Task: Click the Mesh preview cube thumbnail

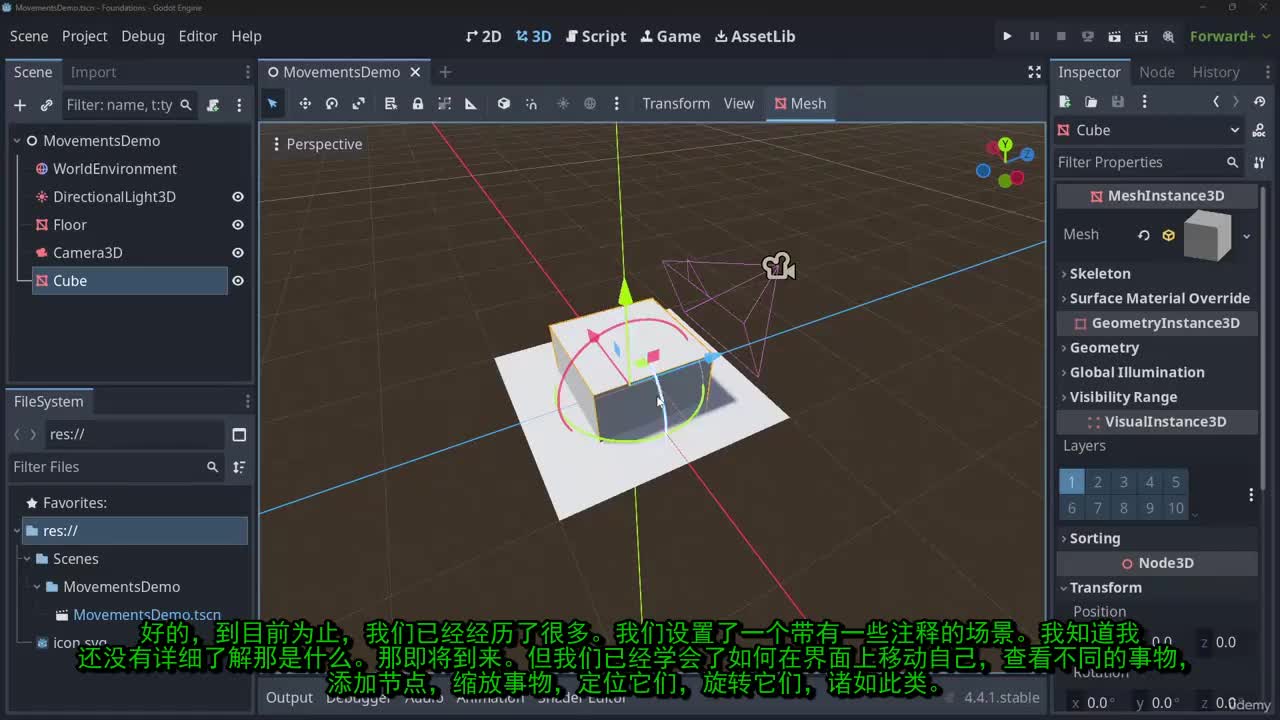Action: (1208, 235)
